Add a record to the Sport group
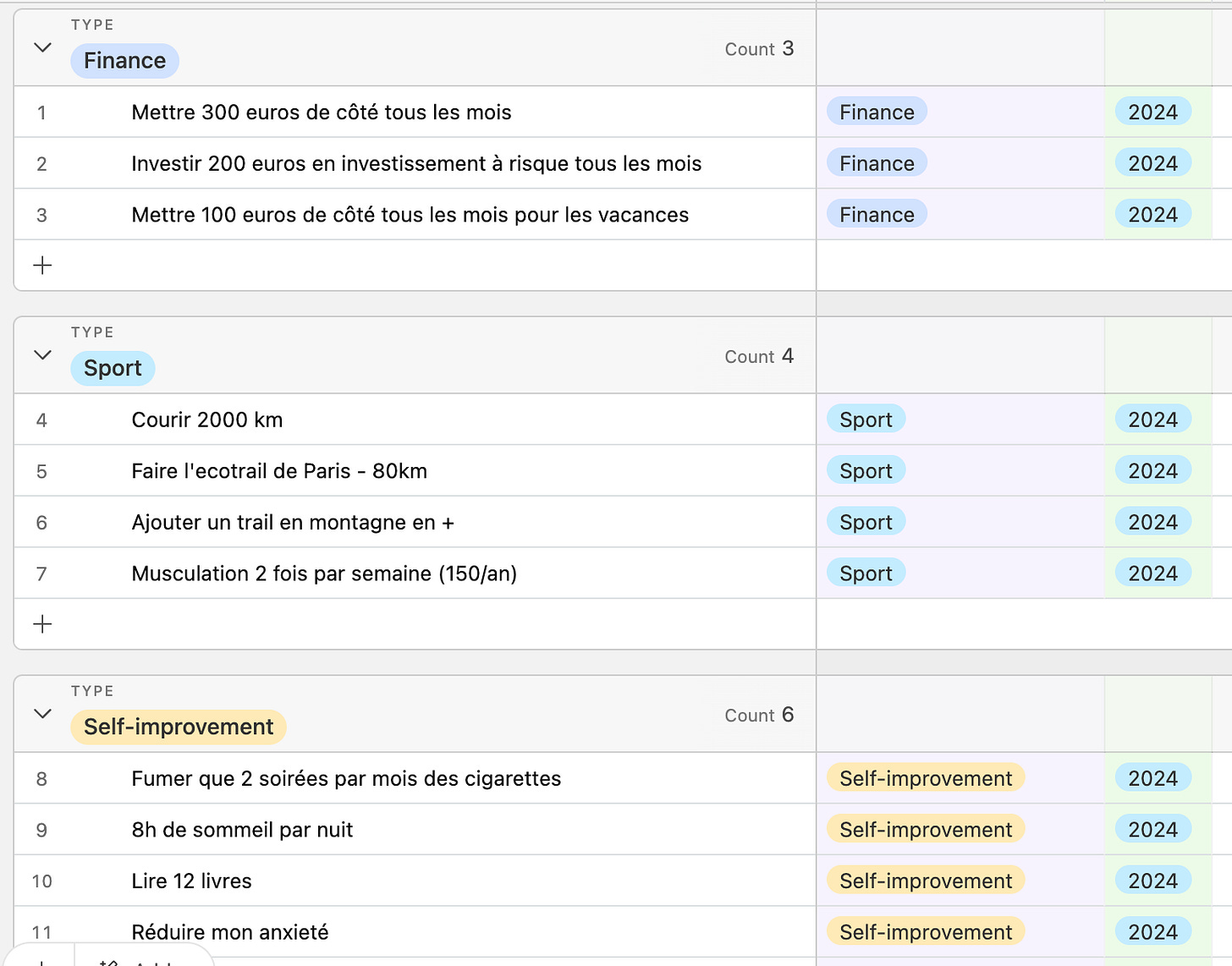 pos(42,624)
